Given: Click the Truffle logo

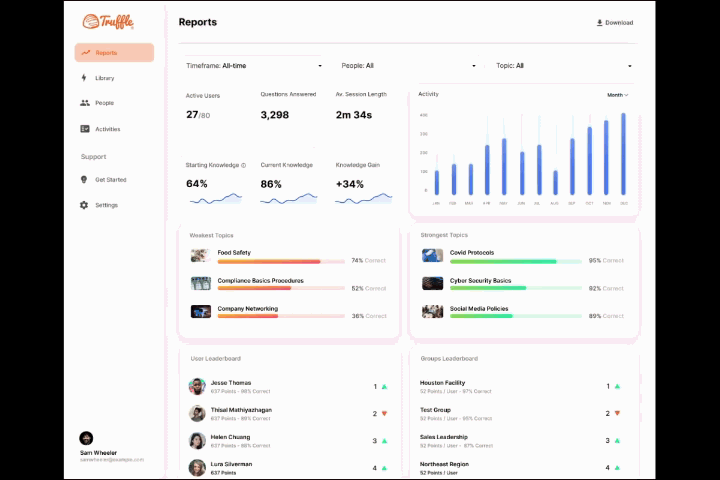Looking at the screenshot, I should pos(108,21).
